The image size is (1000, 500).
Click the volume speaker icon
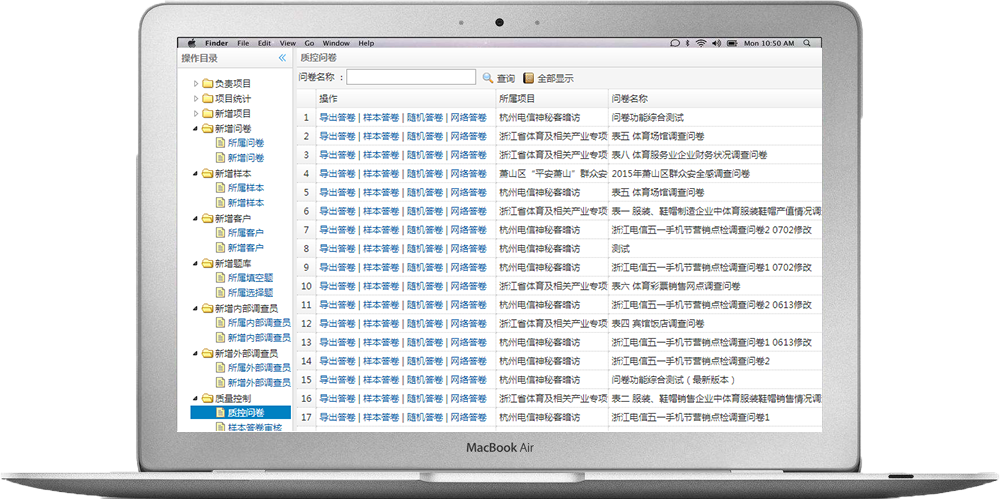(x=715, y=44)
